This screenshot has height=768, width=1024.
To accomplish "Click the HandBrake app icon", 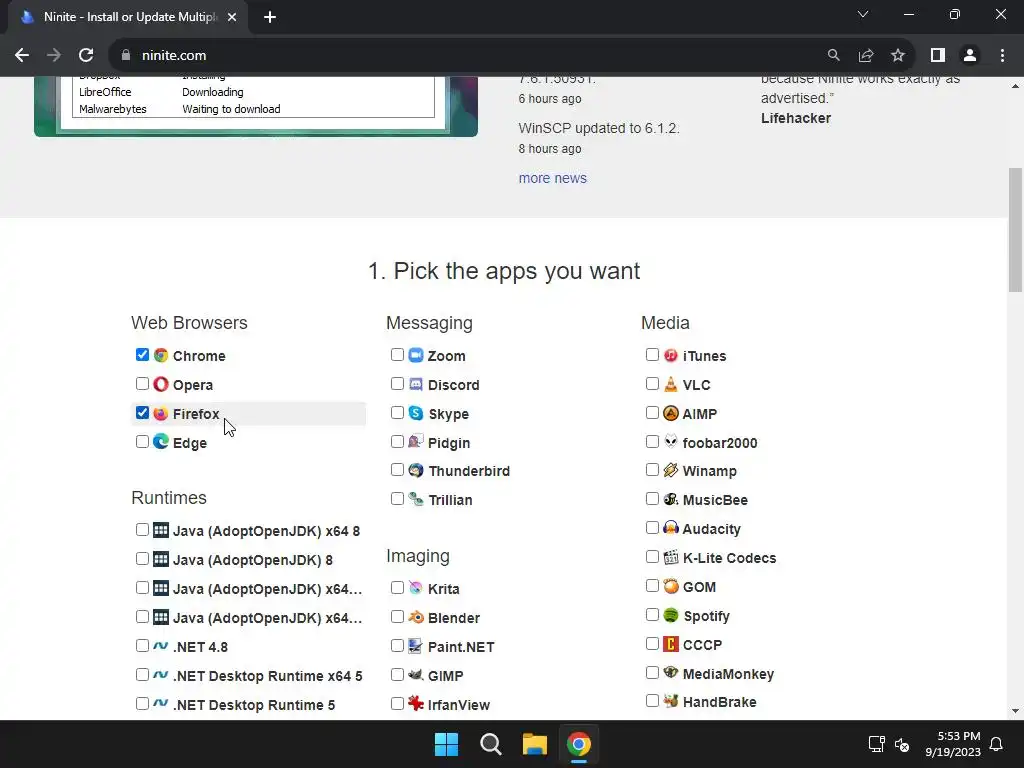I will pos(671,701).
